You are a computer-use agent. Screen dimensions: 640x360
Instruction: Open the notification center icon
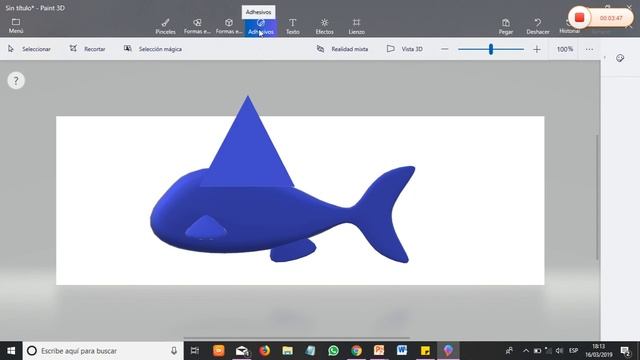click(625, 351)
